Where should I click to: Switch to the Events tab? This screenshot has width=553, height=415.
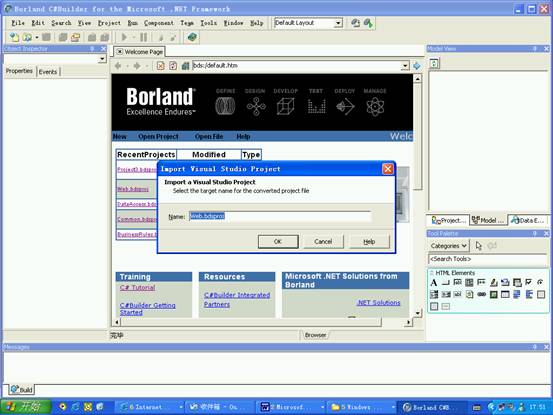point(48,72)
